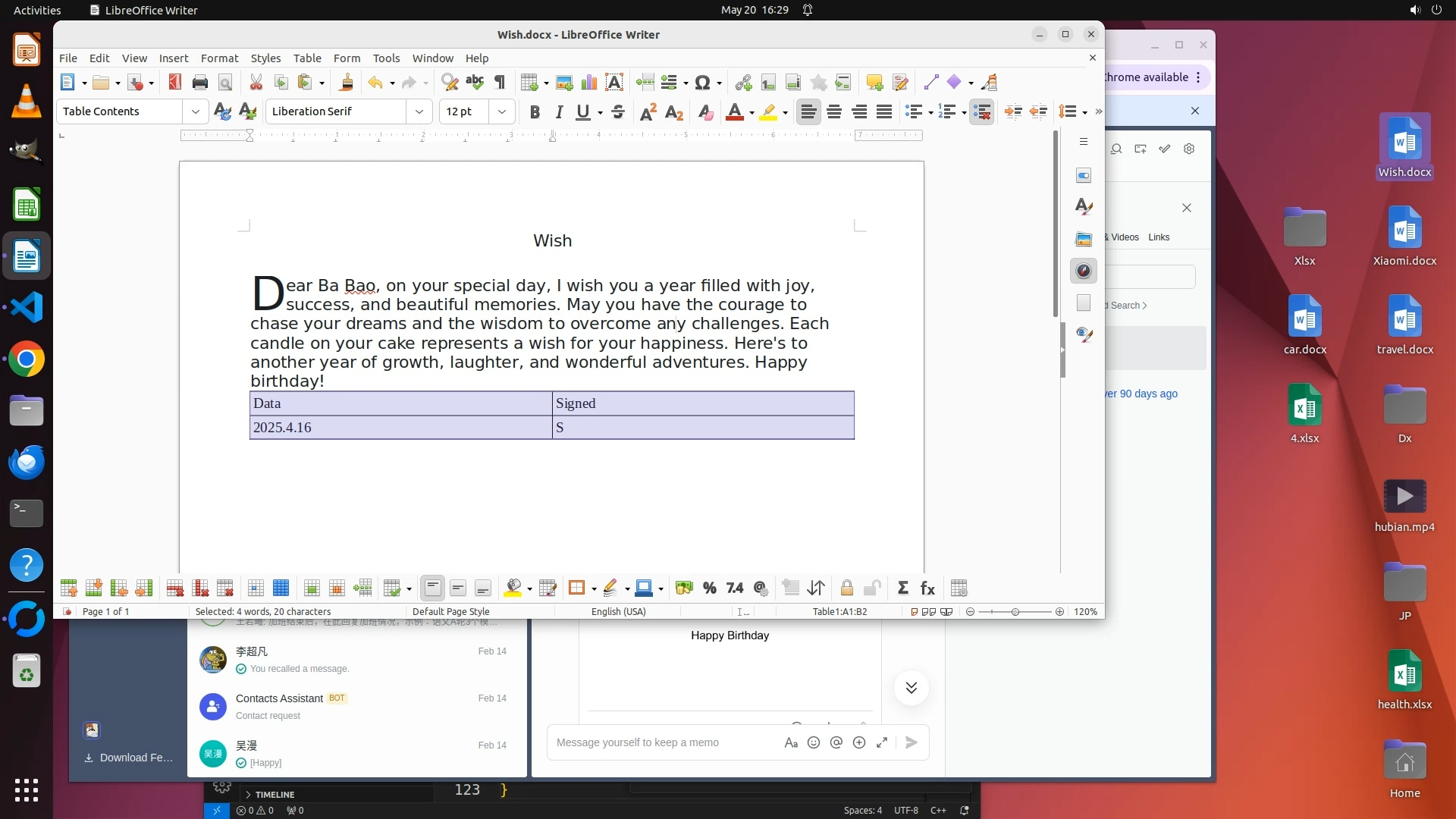Viewport: 1456px width, 819px height.
Task: Click the Export as PDF icon
Action: pos(175,83)
